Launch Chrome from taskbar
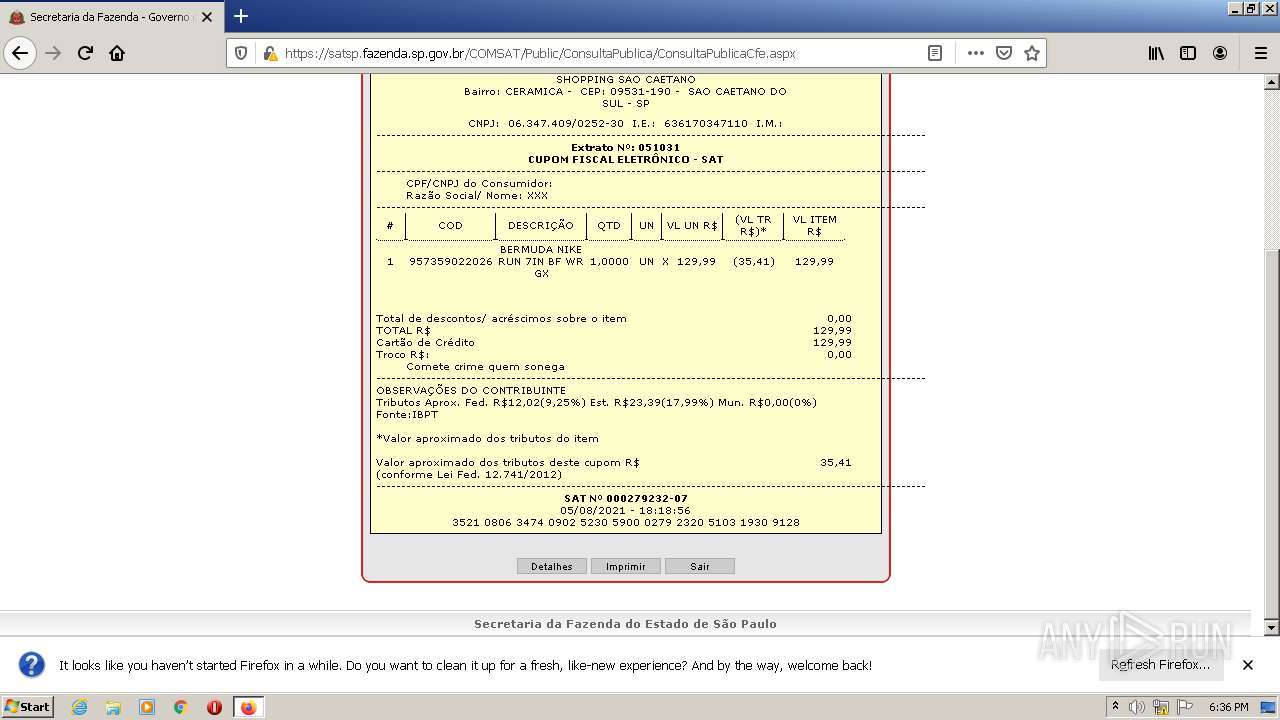Screen dimensions: 1280x720 (x=181, y=707)
